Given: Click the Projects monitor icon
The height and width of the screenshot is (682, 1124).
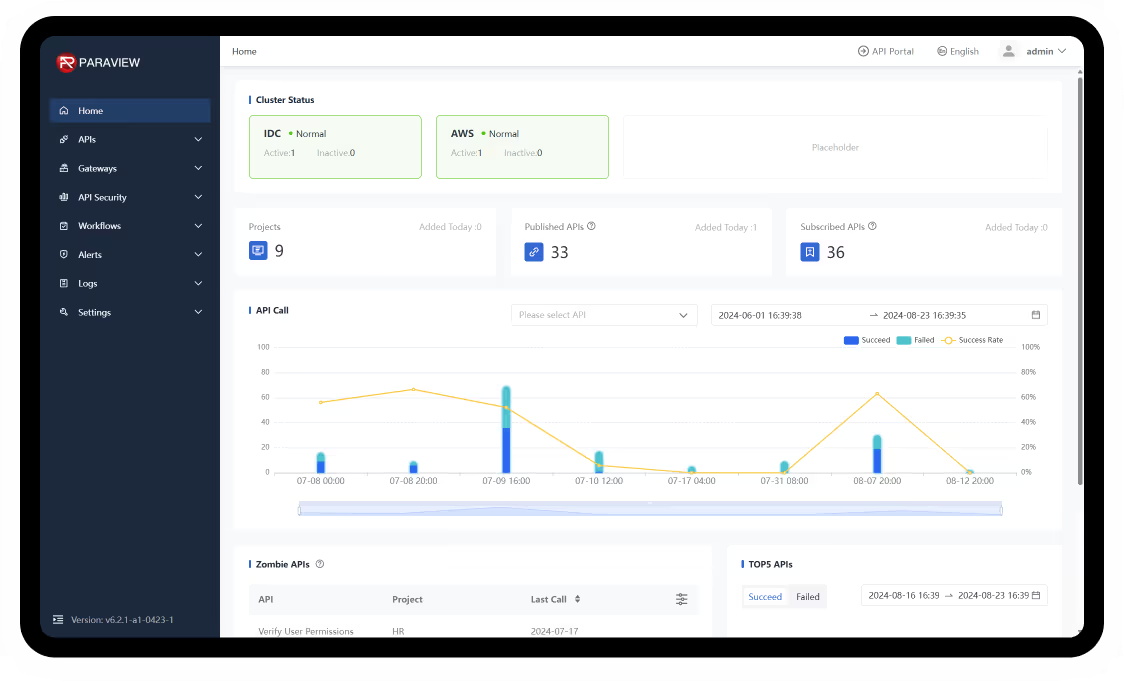Looking at the screenshot, I should 258,252.
